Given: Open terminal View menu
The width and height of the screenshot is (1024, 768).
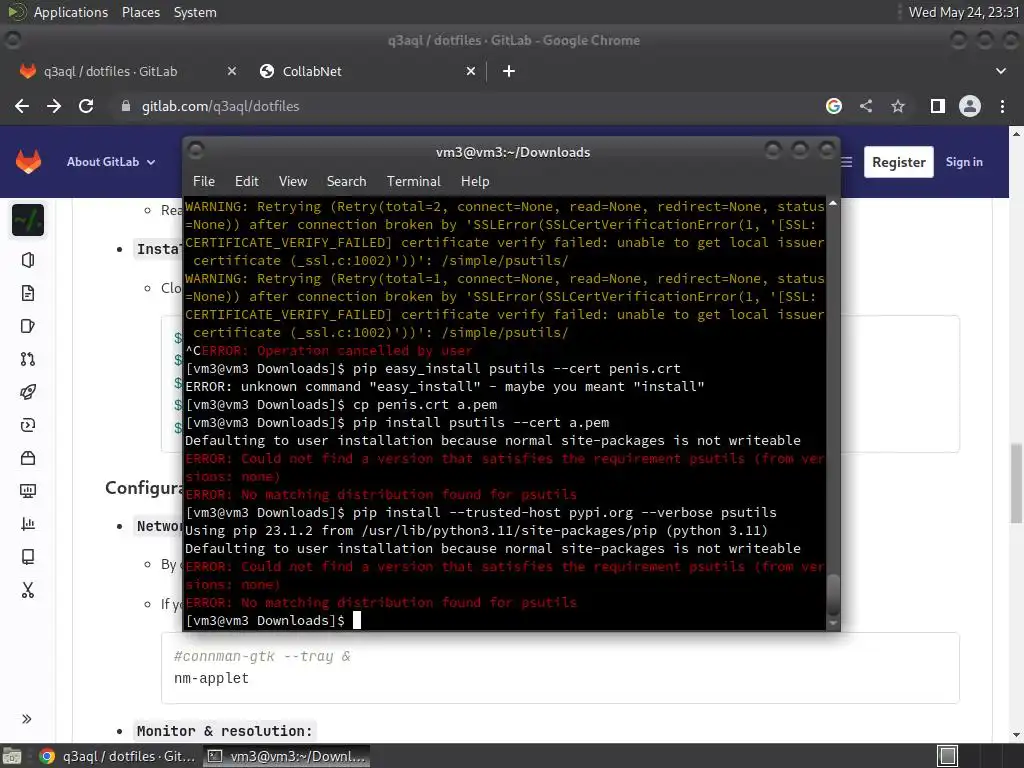Looking at the screenshot, I should point(293,181).
